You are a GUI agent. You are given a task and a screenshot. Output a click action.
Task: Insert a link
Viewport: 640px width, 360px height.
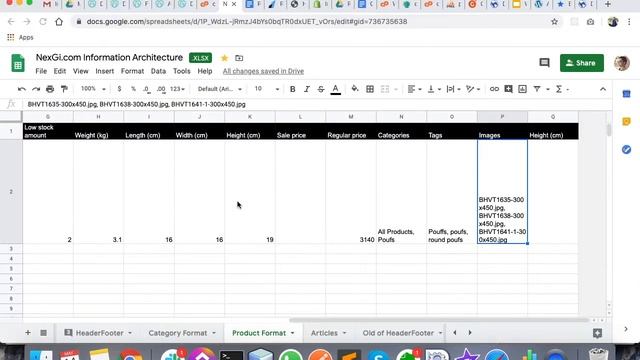pos(494,89)
